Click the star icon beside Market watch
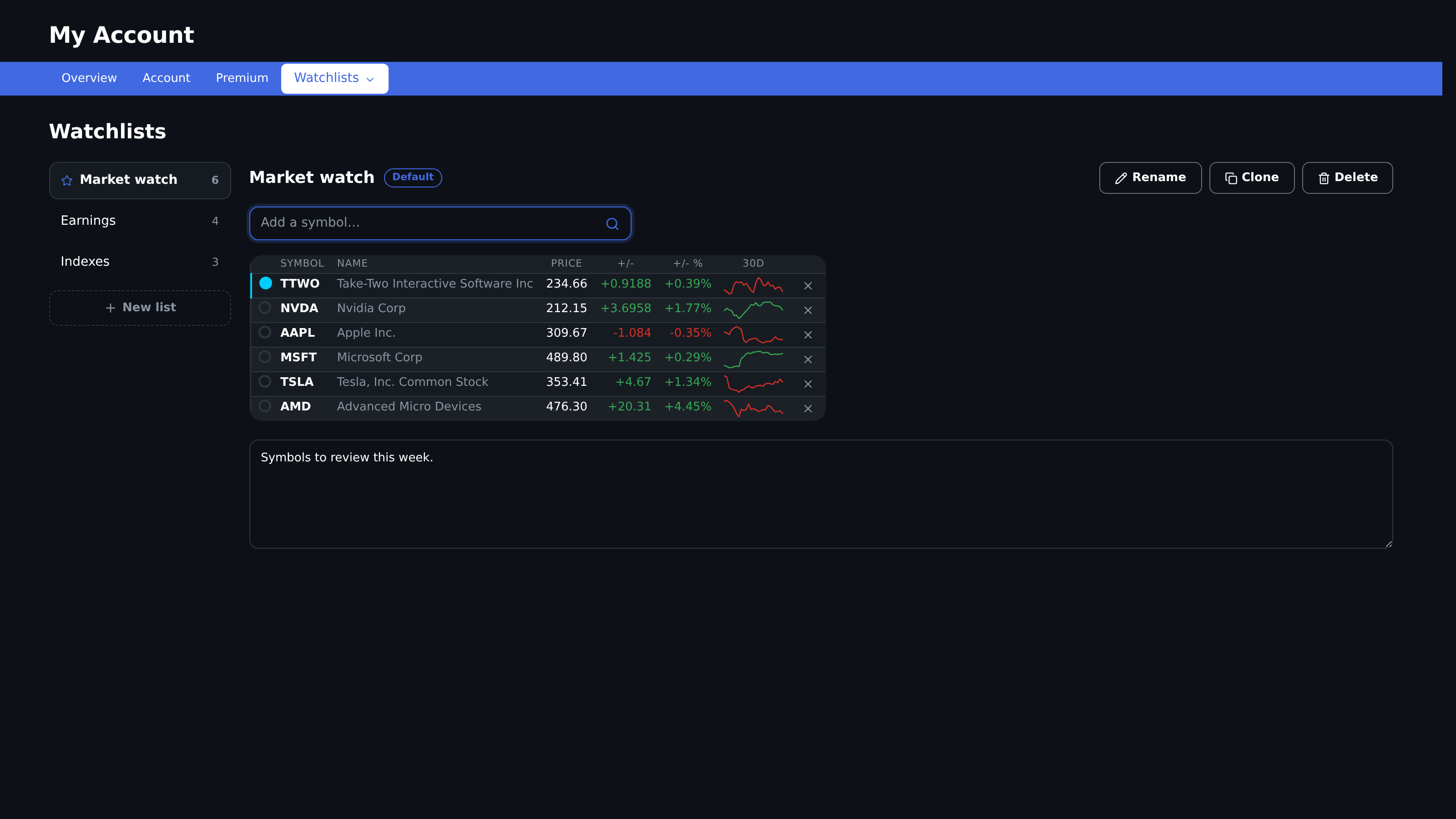Viewport: 1456px width, 819px height. click(x=67, y=180)
